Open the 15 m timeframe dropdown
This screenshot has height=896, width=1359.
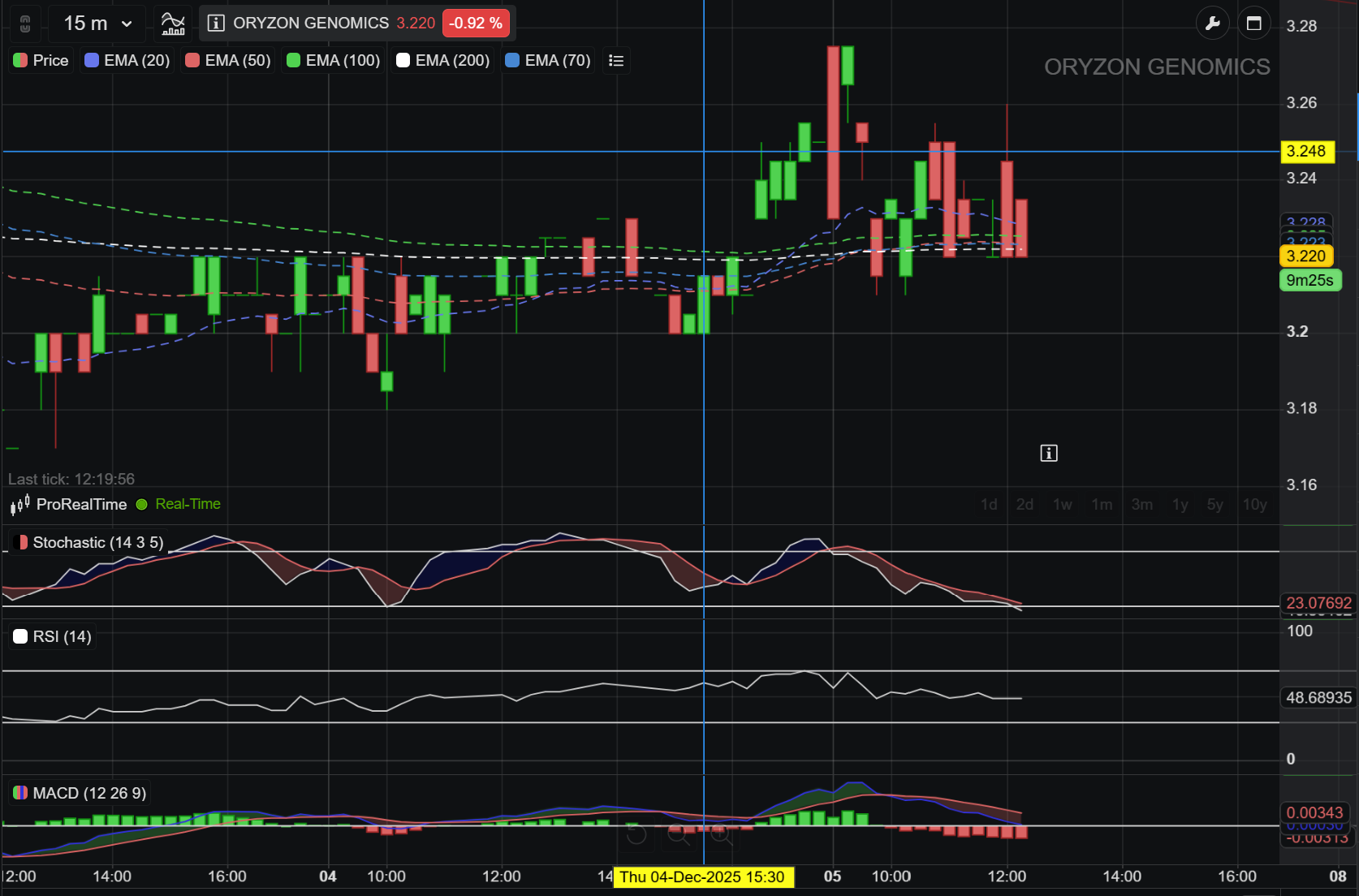(x=97, y=24)
